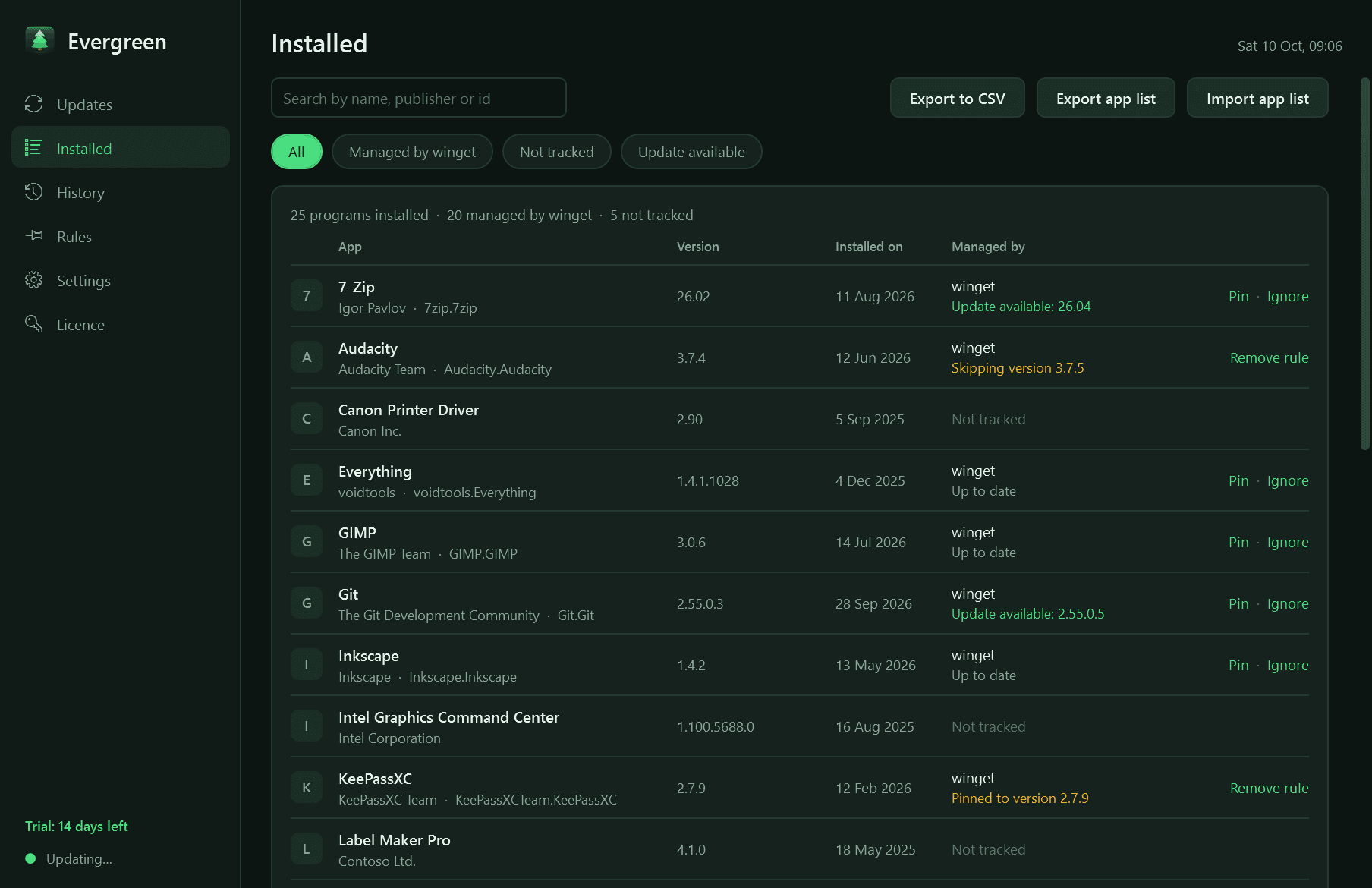Filter by Managed by winget

click(x=412, y=152)
